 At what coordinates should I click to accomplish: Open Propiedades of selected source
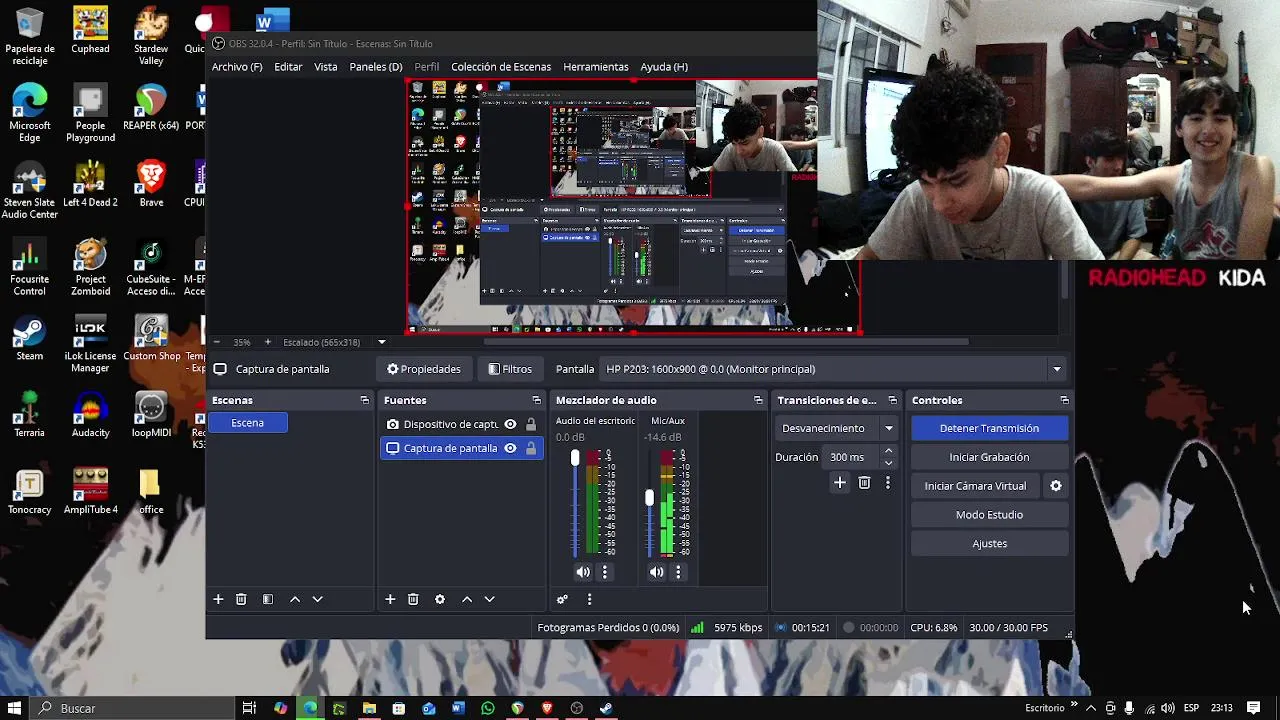[424, 369]
